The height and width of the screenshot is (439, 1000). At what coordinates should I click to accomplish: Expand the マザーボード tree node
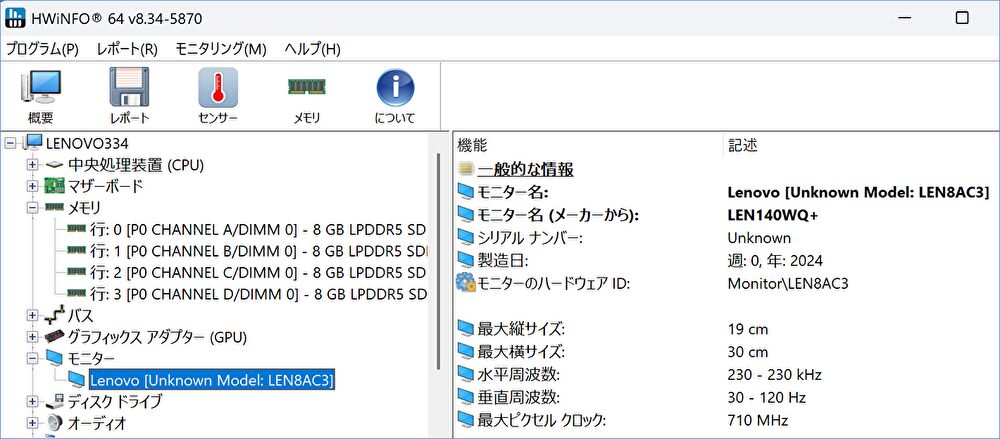pos(32,186)
